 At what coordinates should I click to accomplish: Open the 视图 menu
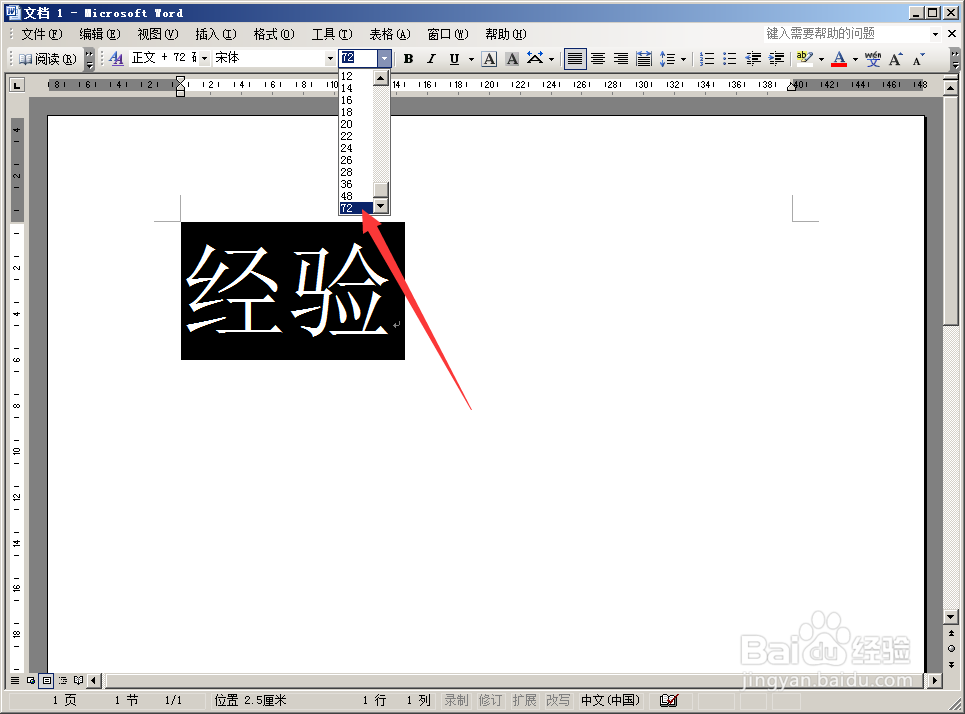click(158, 34)
